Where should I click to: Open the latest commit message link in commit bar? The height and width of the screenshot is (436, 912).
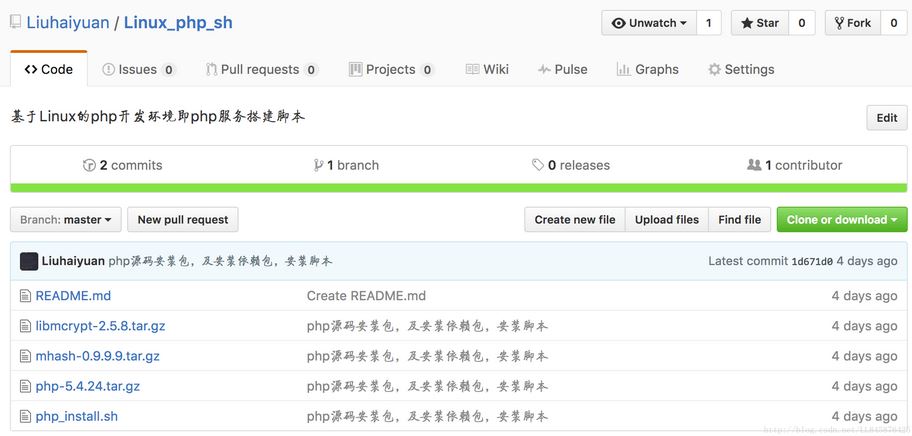coord(220,261)
